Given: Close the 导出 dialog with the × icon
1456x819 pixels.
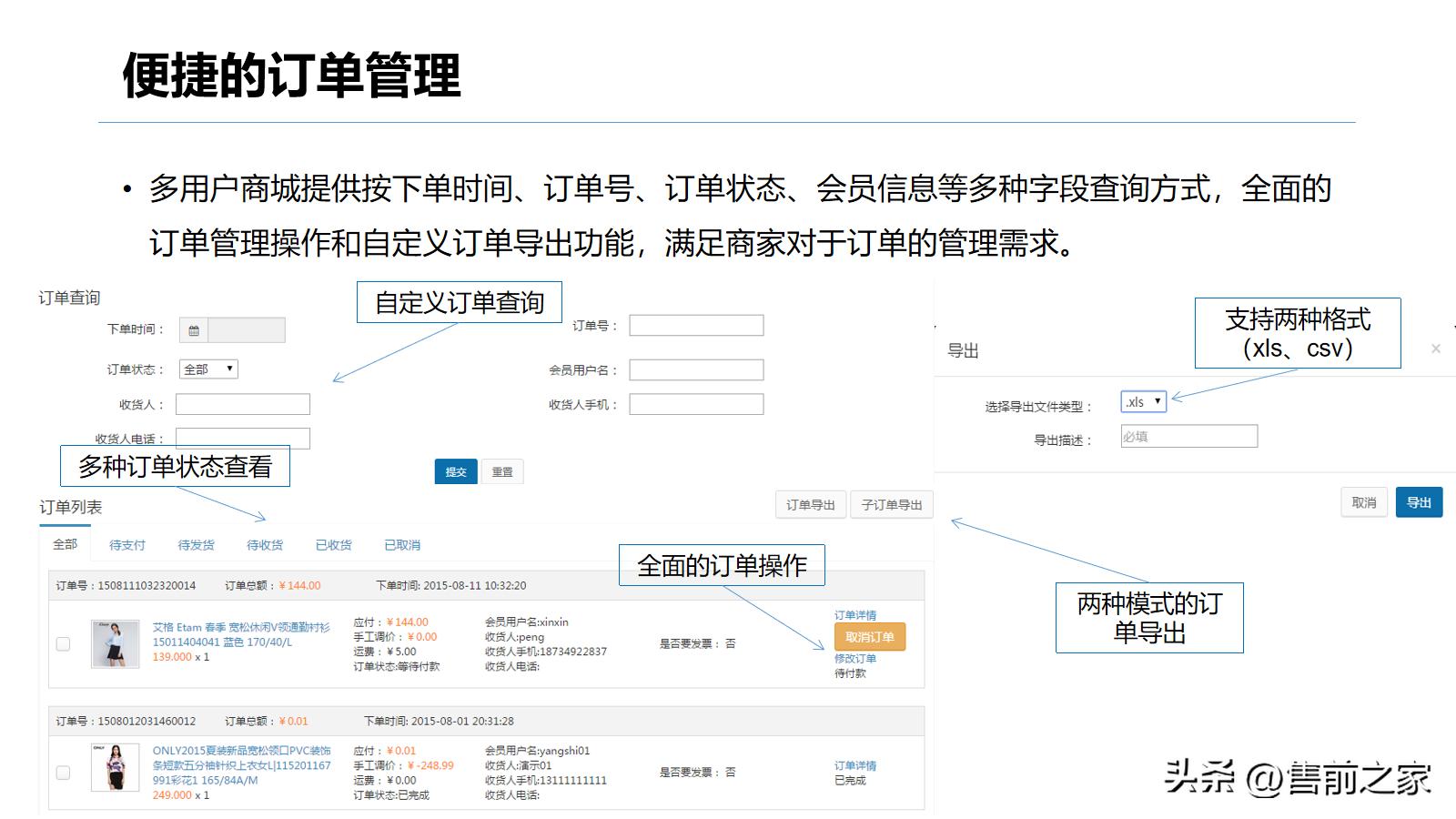Looking at the screenshot, I should pyautogui.click(x=1435, y=348).
